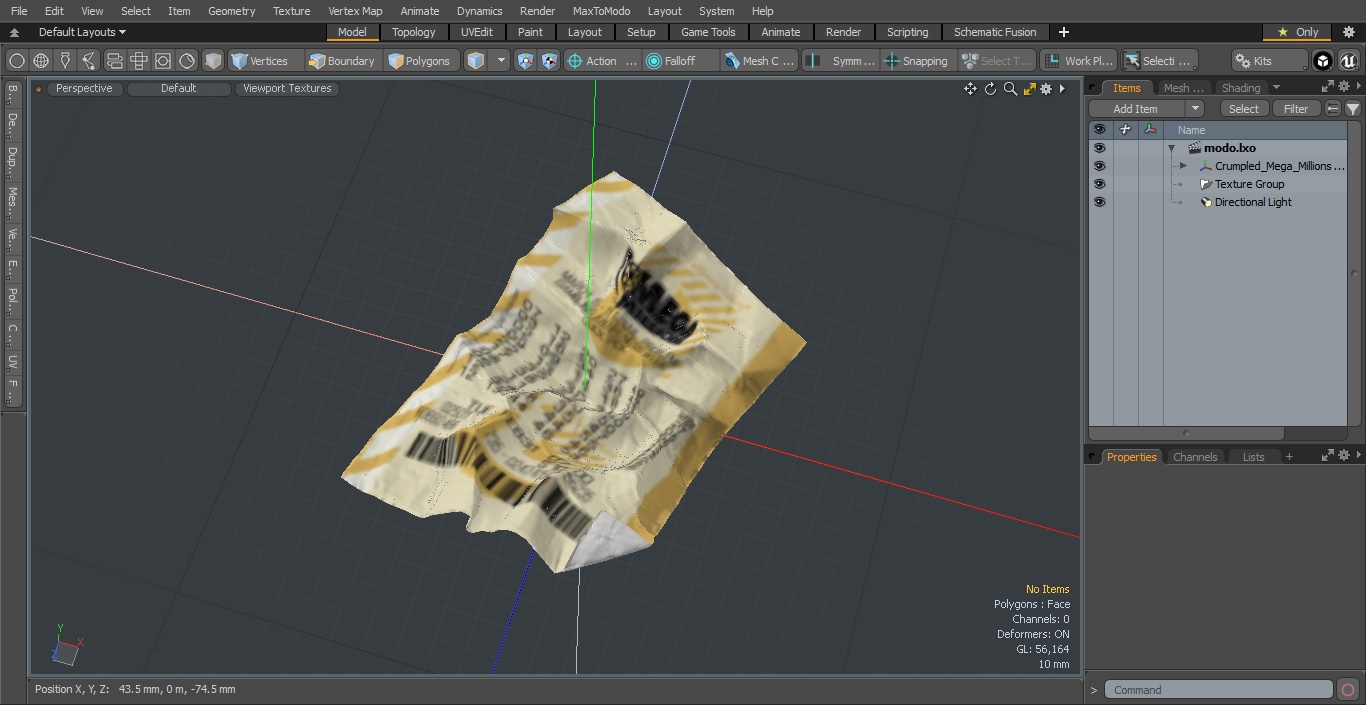Click the Add Item button
Image resolution: width=1366 pixels, height=705 pixels.
pos(1136,109)
